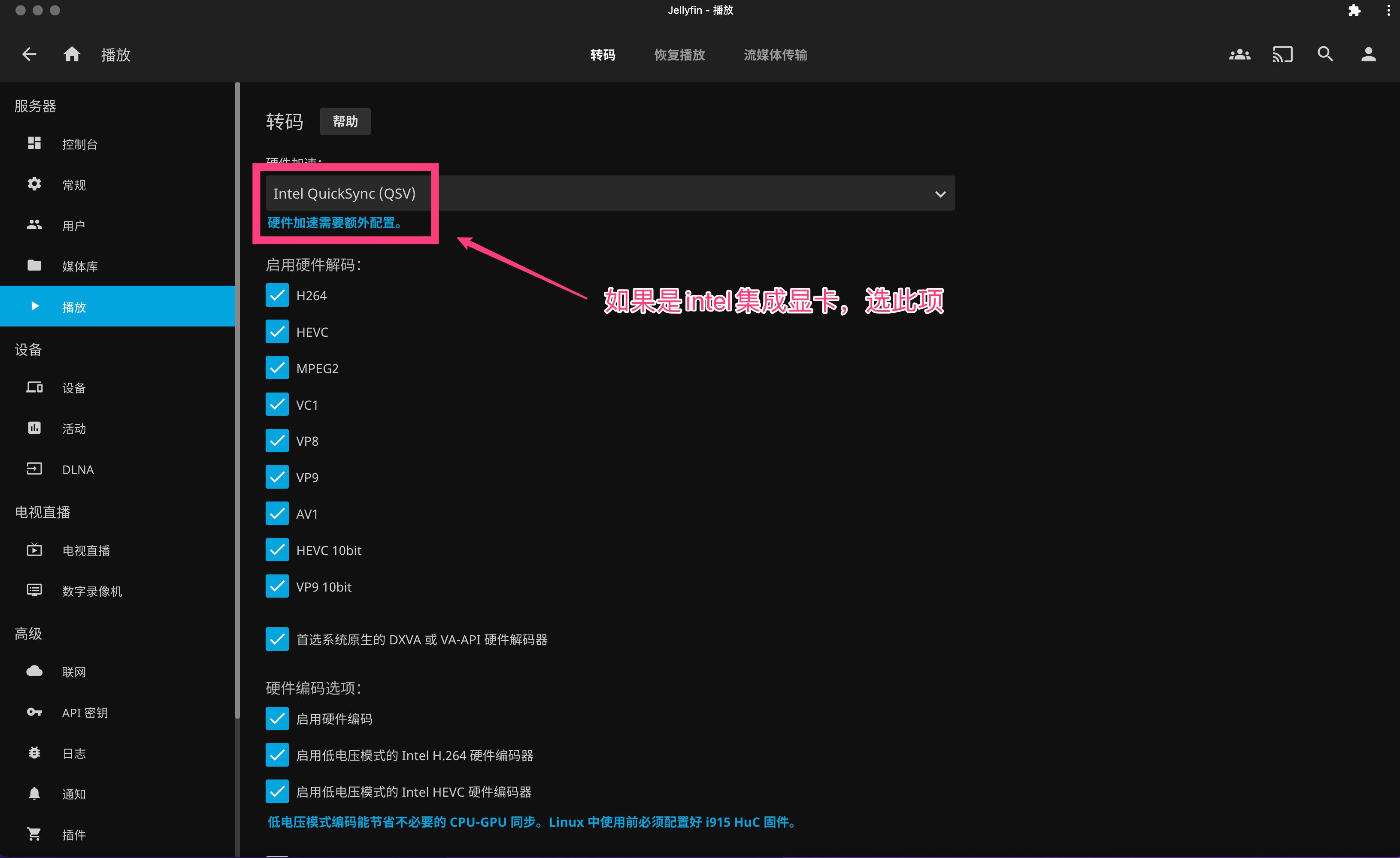The width and height of the screenshot is (1400, 858).
Task: Open the user profile icon
Action: pyautogui.click(x=1368, y=54)
